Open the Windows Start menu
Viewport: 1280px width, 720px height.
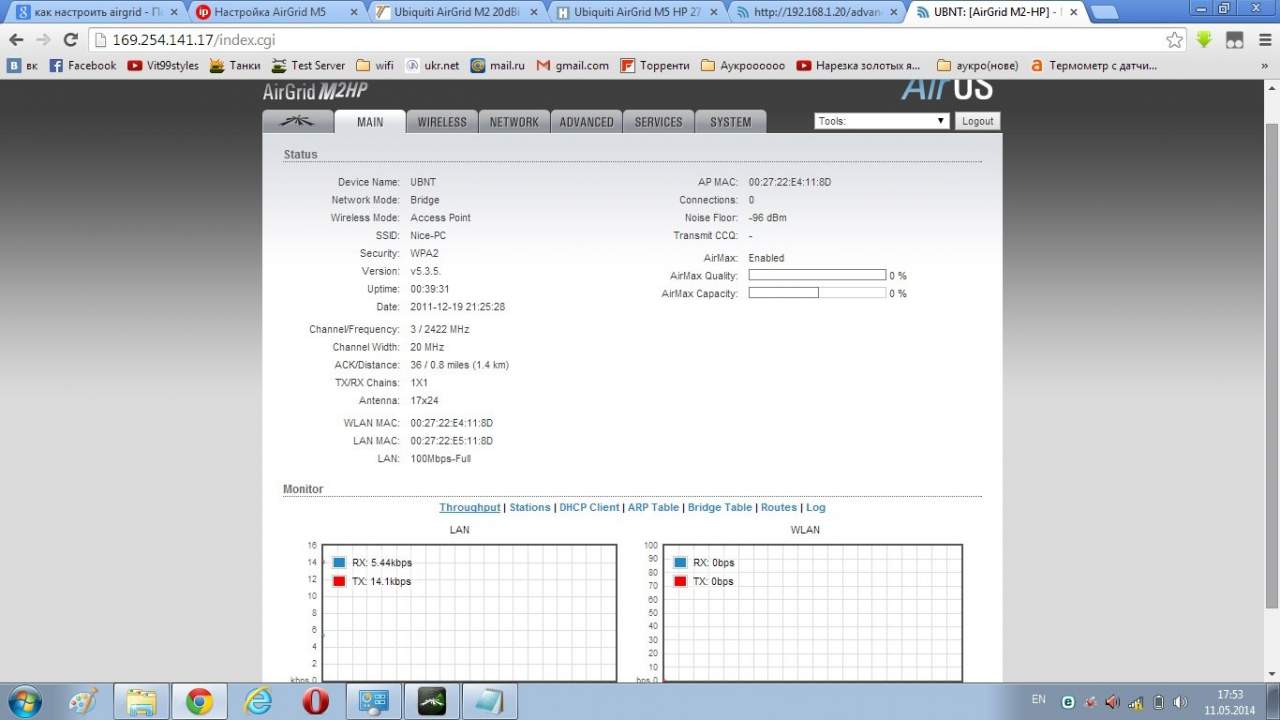(24, 701)
